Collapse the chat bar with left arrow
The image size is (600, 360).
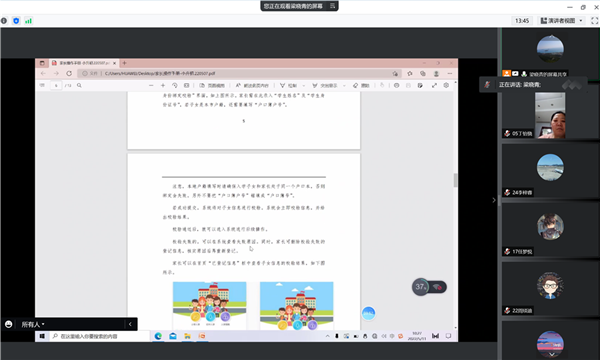[x=130, y=324]
